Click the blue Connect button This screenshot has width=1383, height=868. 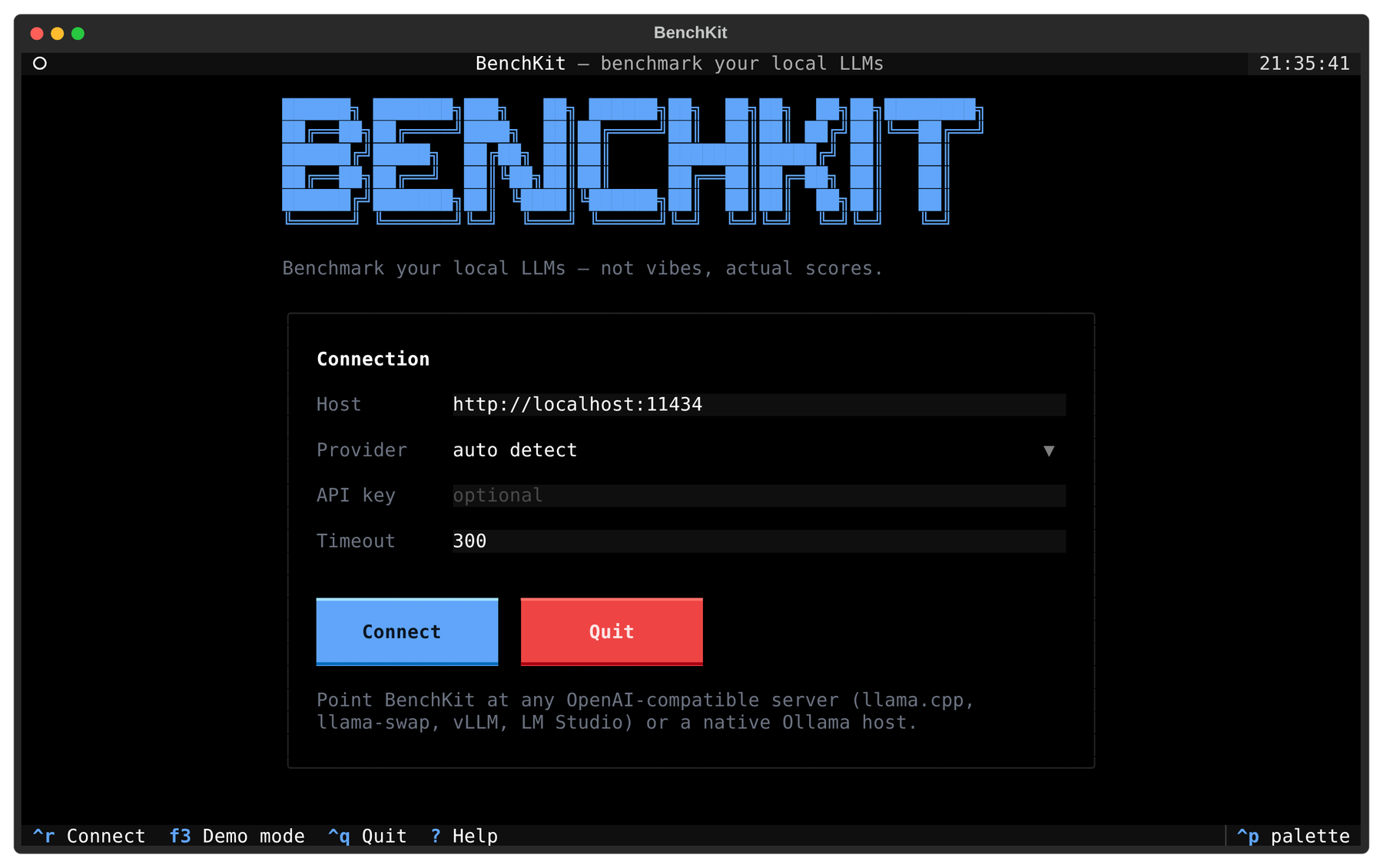407,631
